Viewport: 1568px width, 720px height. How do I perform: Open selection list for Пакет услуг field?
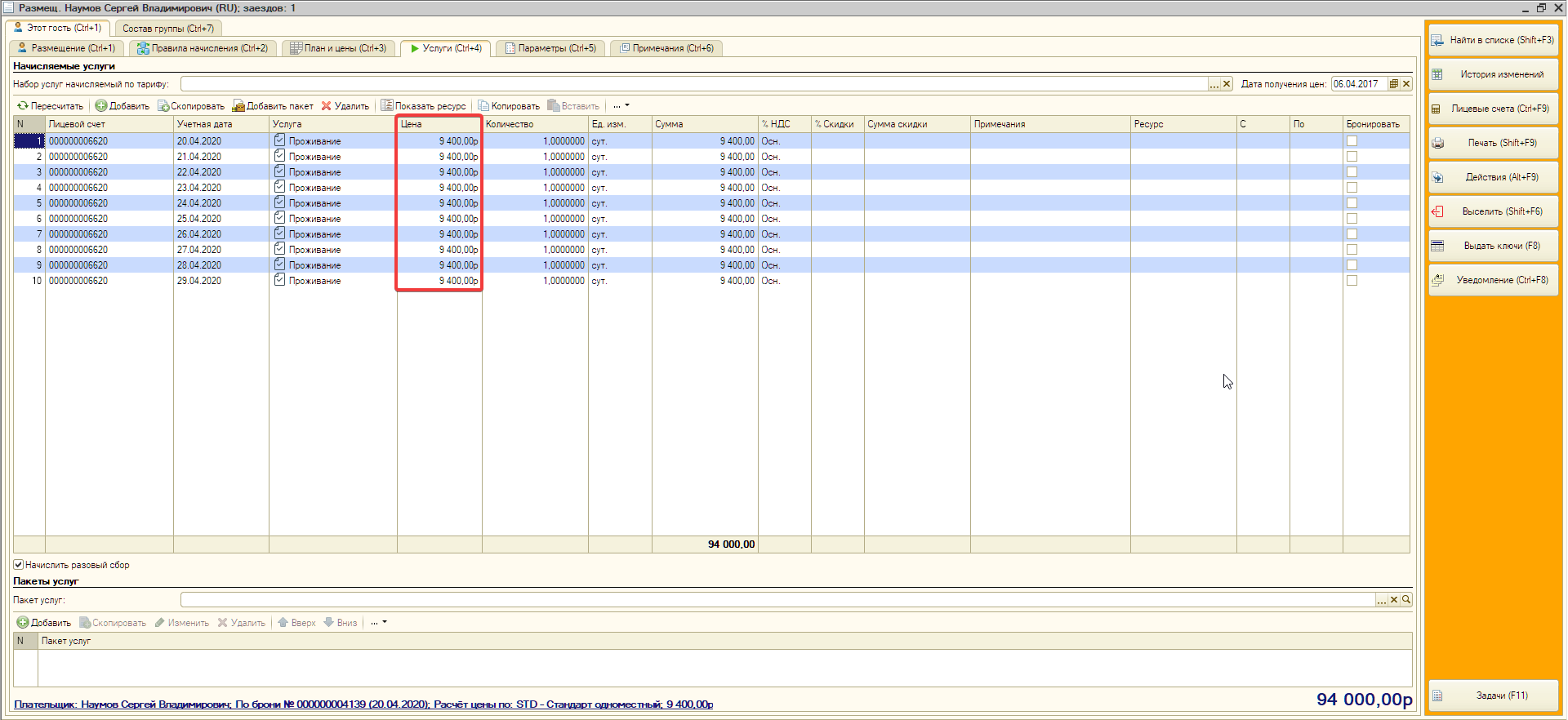click(x=1382, y=600)
